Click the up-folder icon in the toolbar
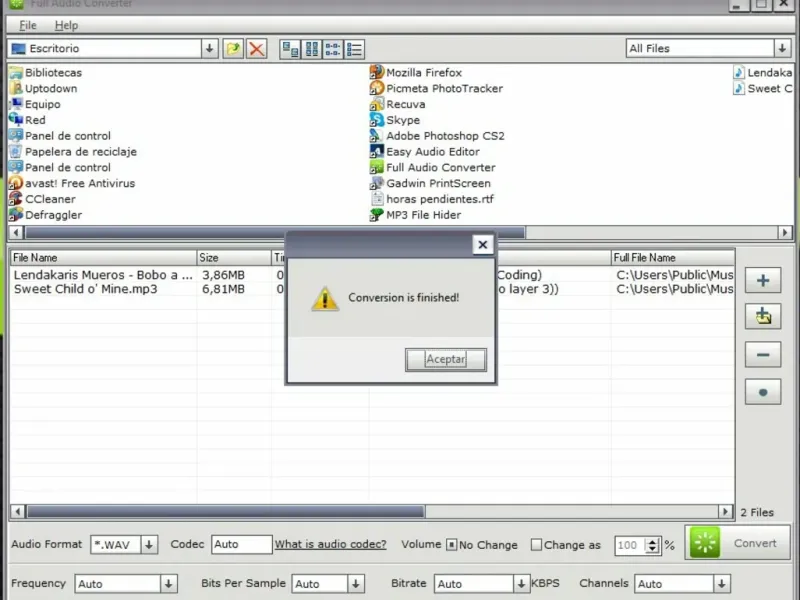 point(233,49)
